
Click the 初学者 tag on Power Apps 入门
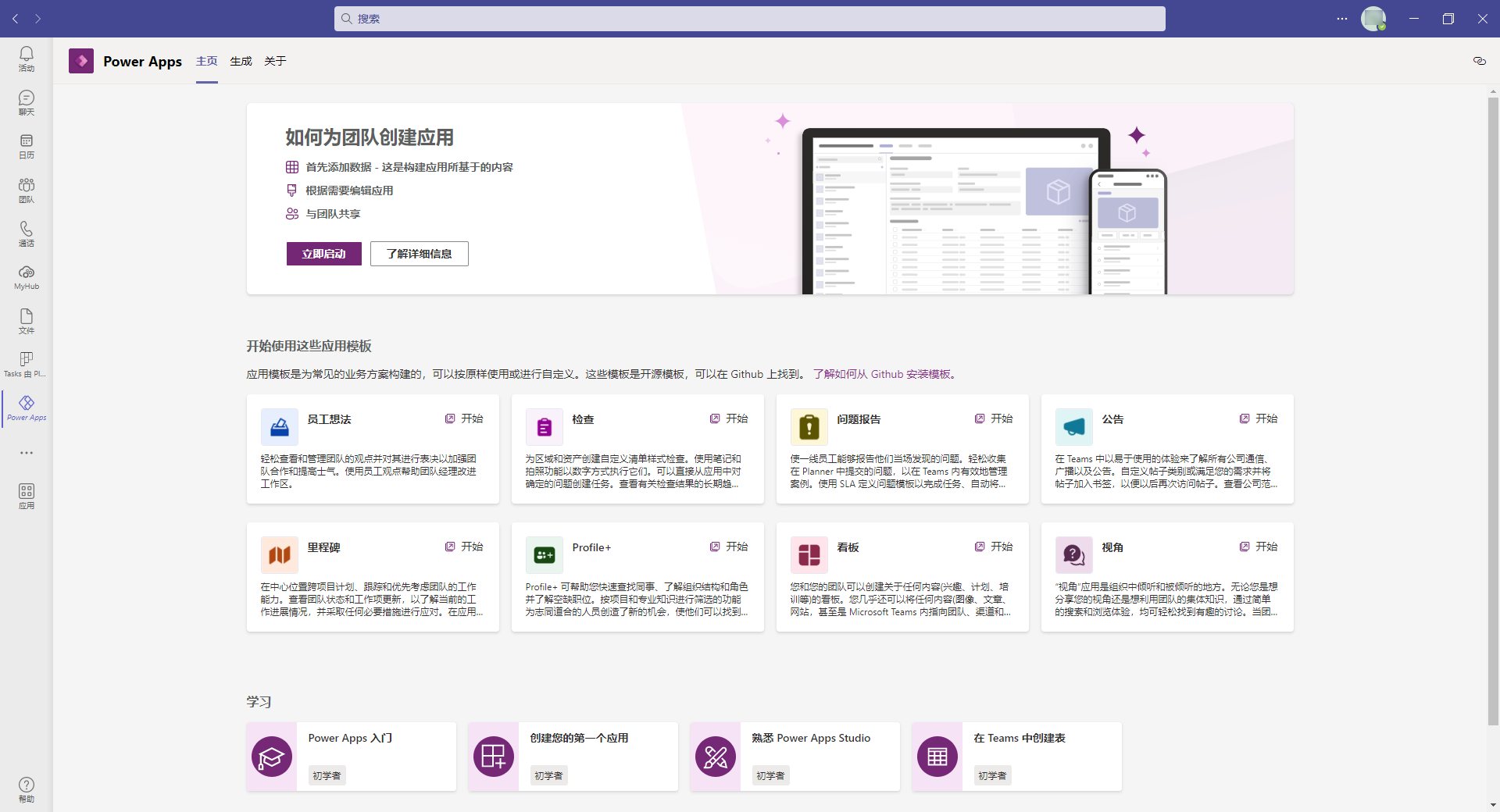(327, 775)
